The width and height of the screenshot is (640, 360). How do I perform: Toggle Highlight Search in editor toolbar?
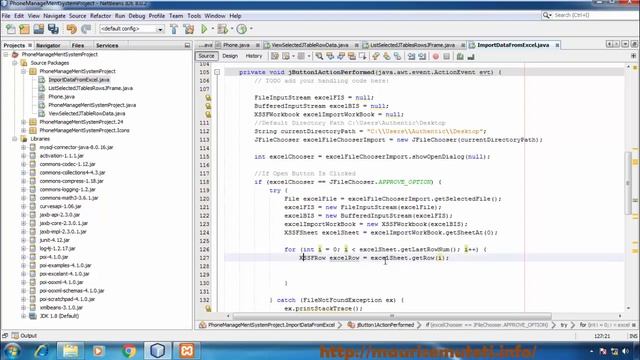pos(351,56)
